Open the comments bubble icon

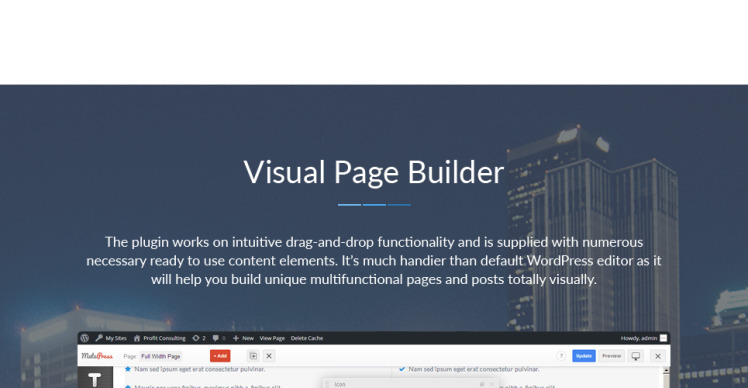click(x=219, y=338)
